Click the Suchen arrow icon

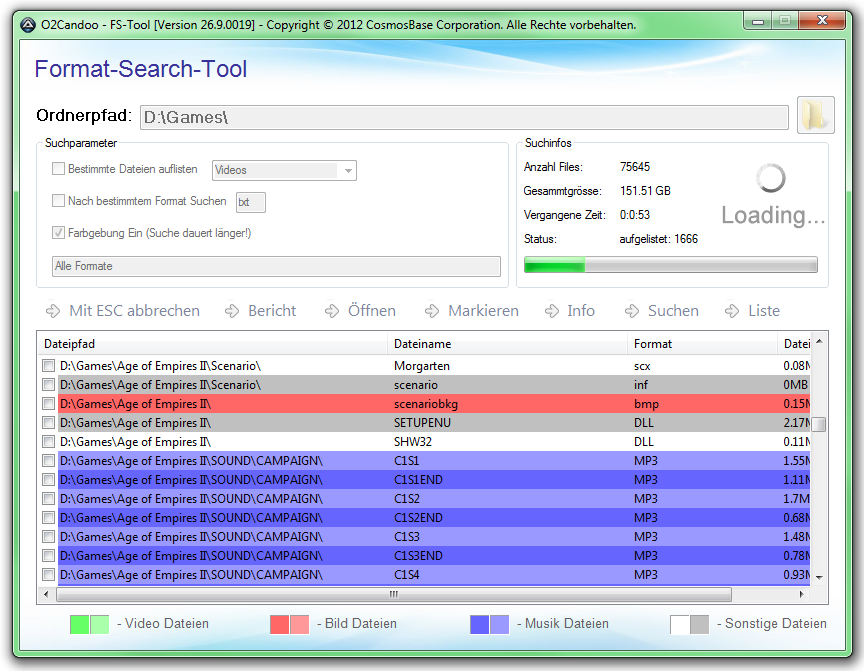coord(632,311)
